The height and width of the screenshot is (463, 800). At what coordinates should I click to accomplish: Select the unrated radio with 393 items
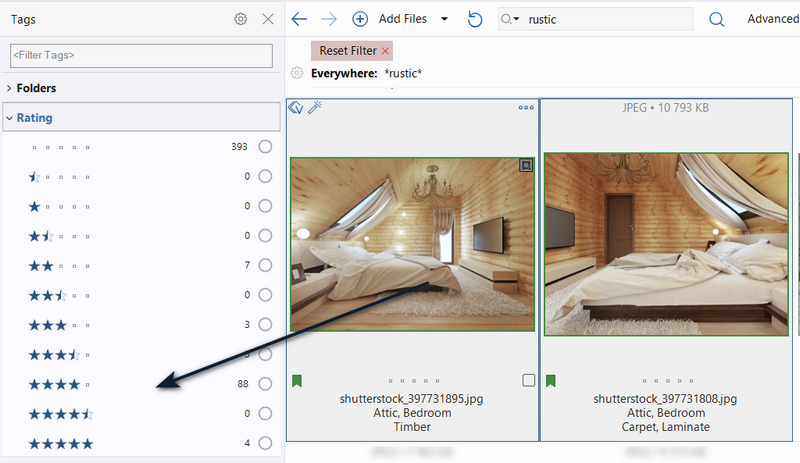pos(265,147)
